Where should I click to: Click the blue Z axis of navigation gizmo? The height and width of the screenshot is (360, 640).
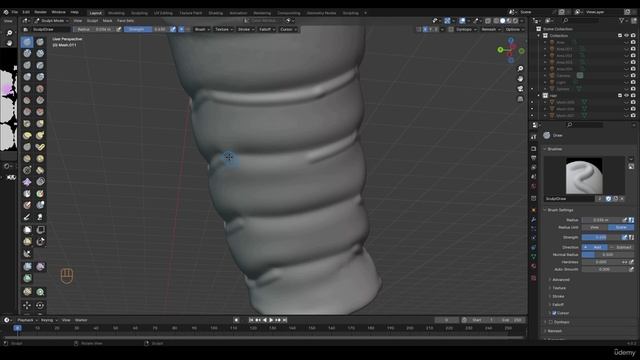511,40
